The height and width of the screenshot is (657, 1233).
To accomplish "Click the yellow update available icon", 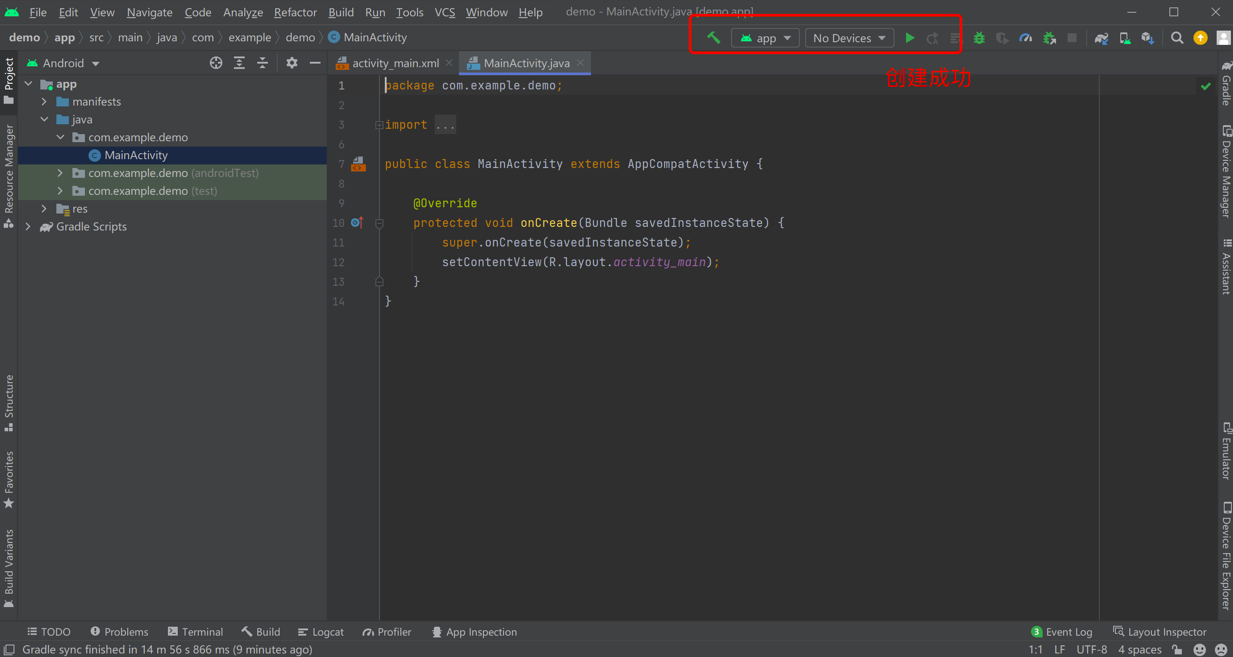I will 1200,38.
